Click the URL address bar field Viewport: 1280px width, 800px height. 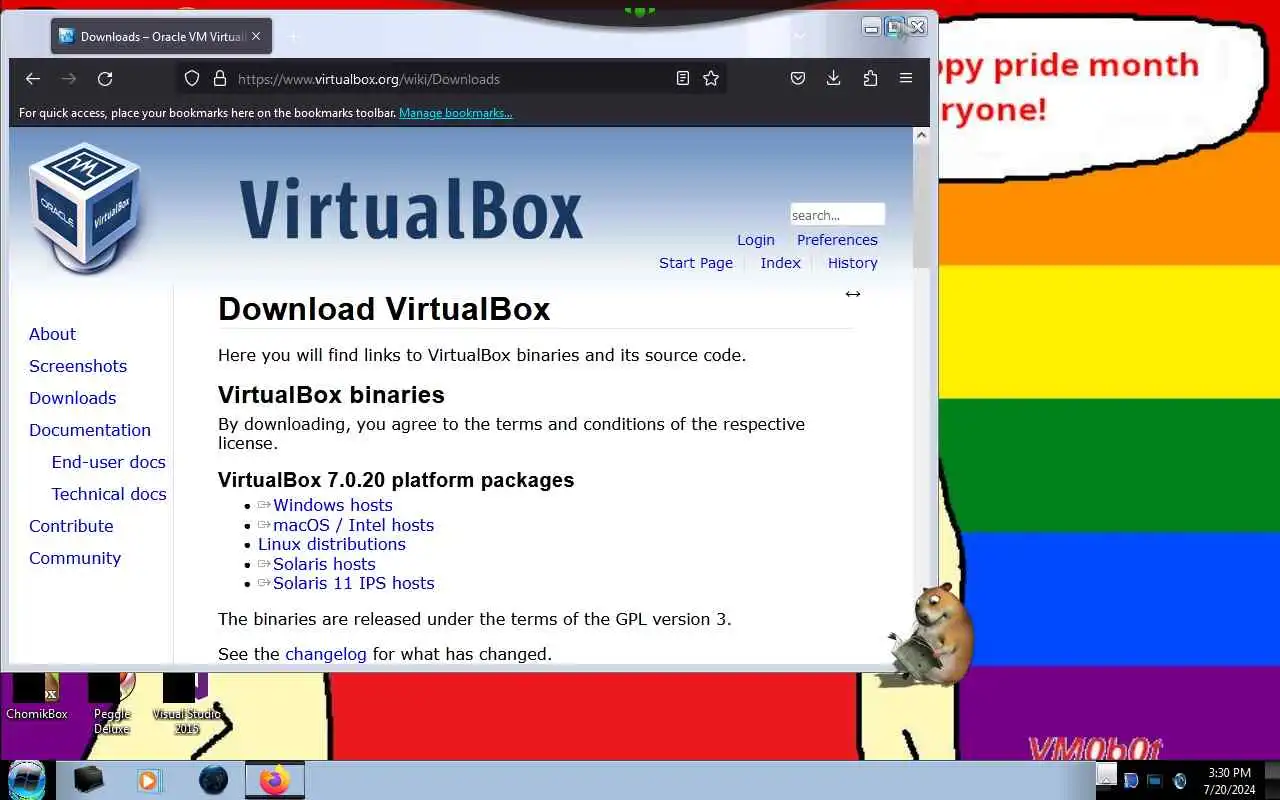click(450, 79)
